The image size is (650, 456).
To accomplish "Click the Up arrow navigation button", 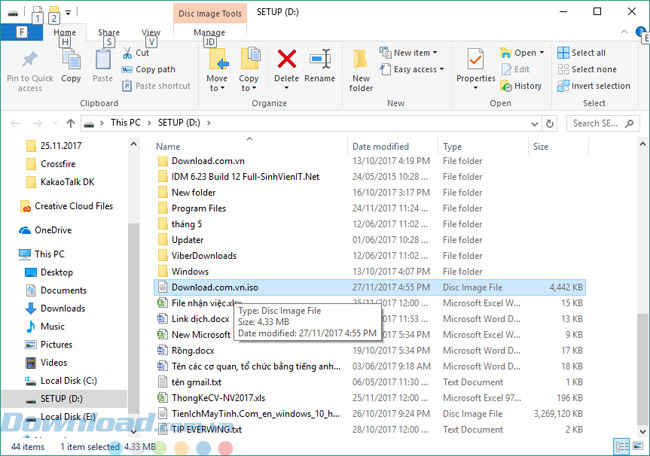I will (x=70, y=123).
